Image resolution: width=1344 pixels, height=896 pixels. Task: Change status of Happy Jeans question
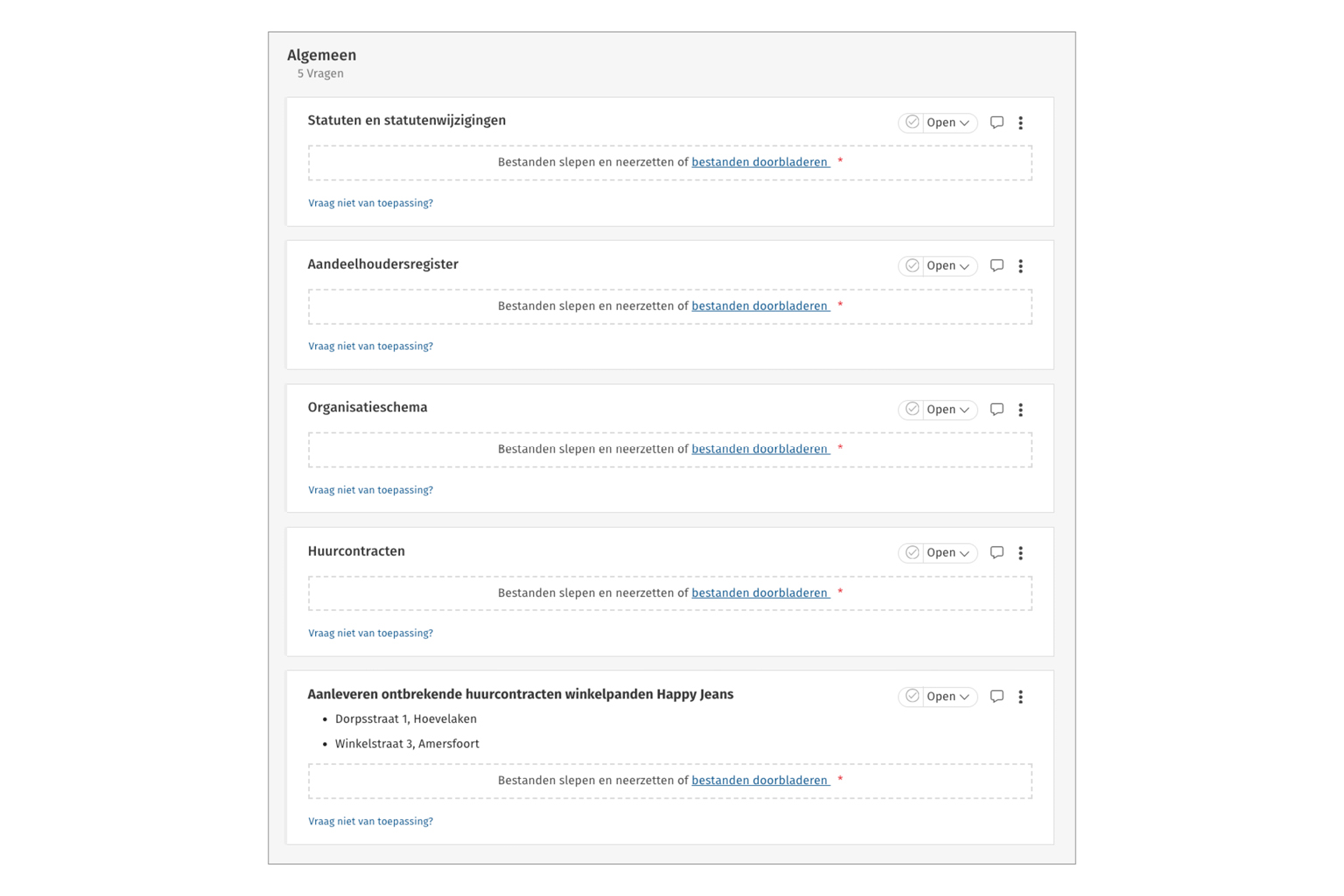[x=948, y=696]
